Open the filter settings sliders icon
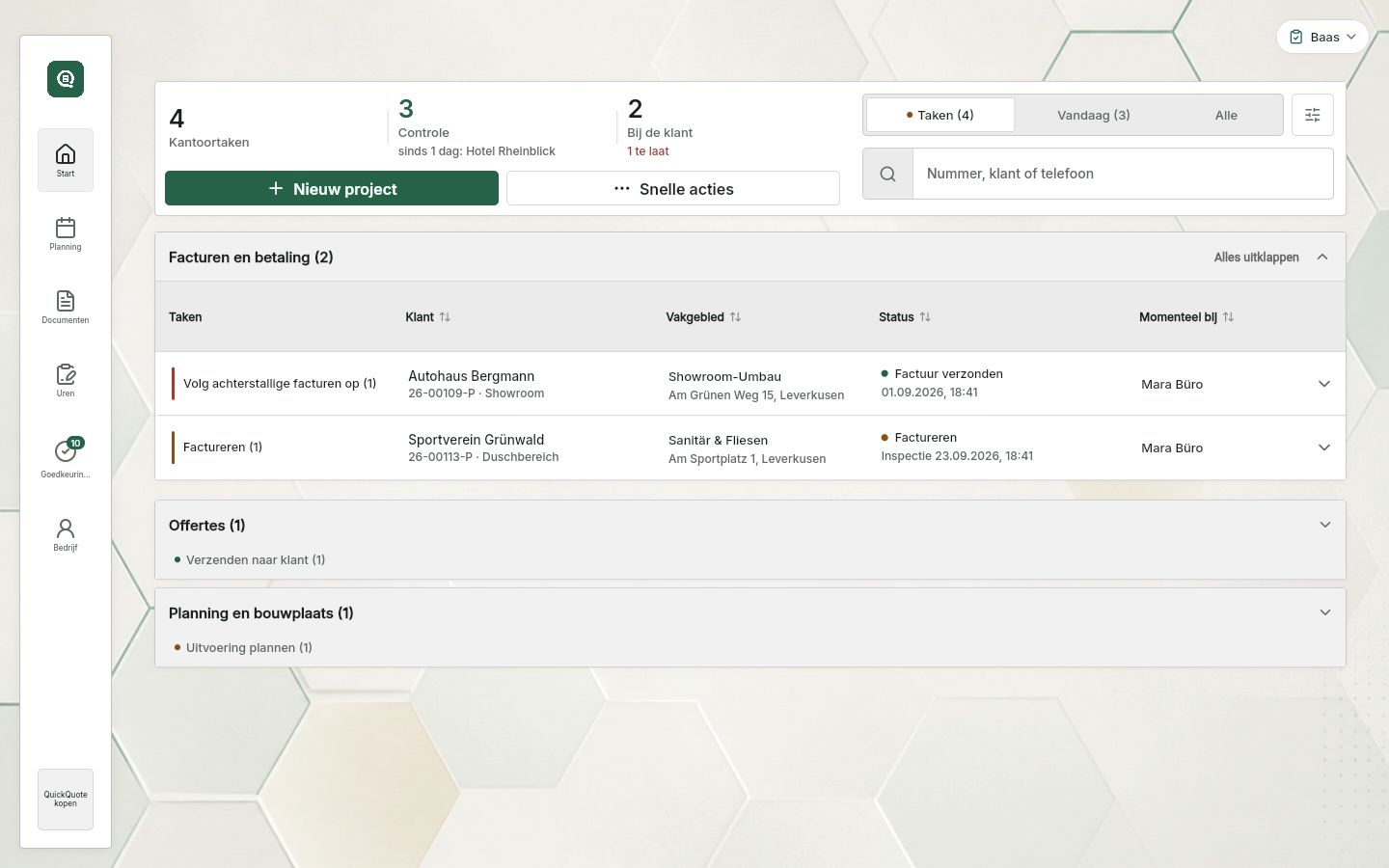 click(x=1313, y=115)
